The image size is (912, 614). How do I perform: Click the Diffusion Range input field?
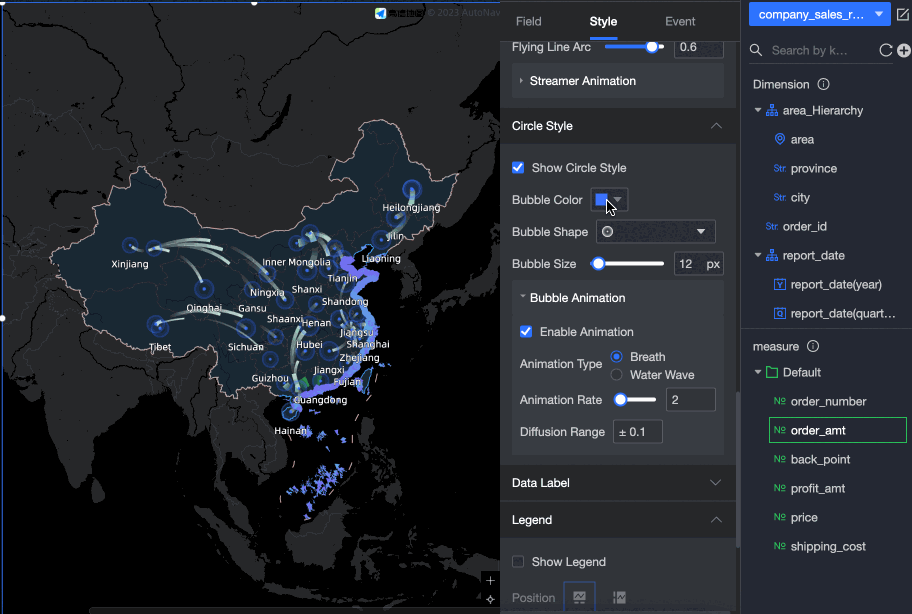[637, 431]
